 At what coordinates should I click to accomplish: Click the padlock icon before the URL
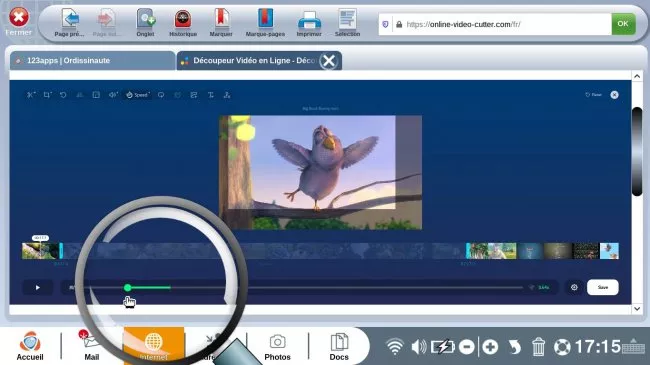click(399, 24)
